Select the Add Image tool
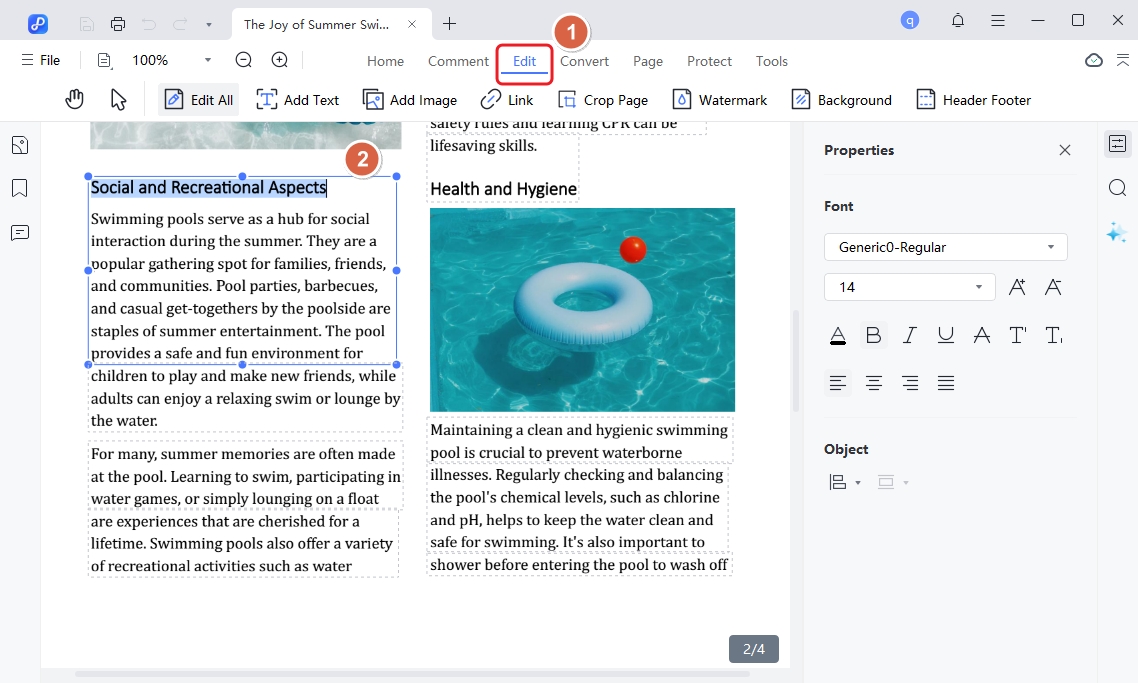Viewport: 1138px width, 683px height. click(x=410, y=99)
